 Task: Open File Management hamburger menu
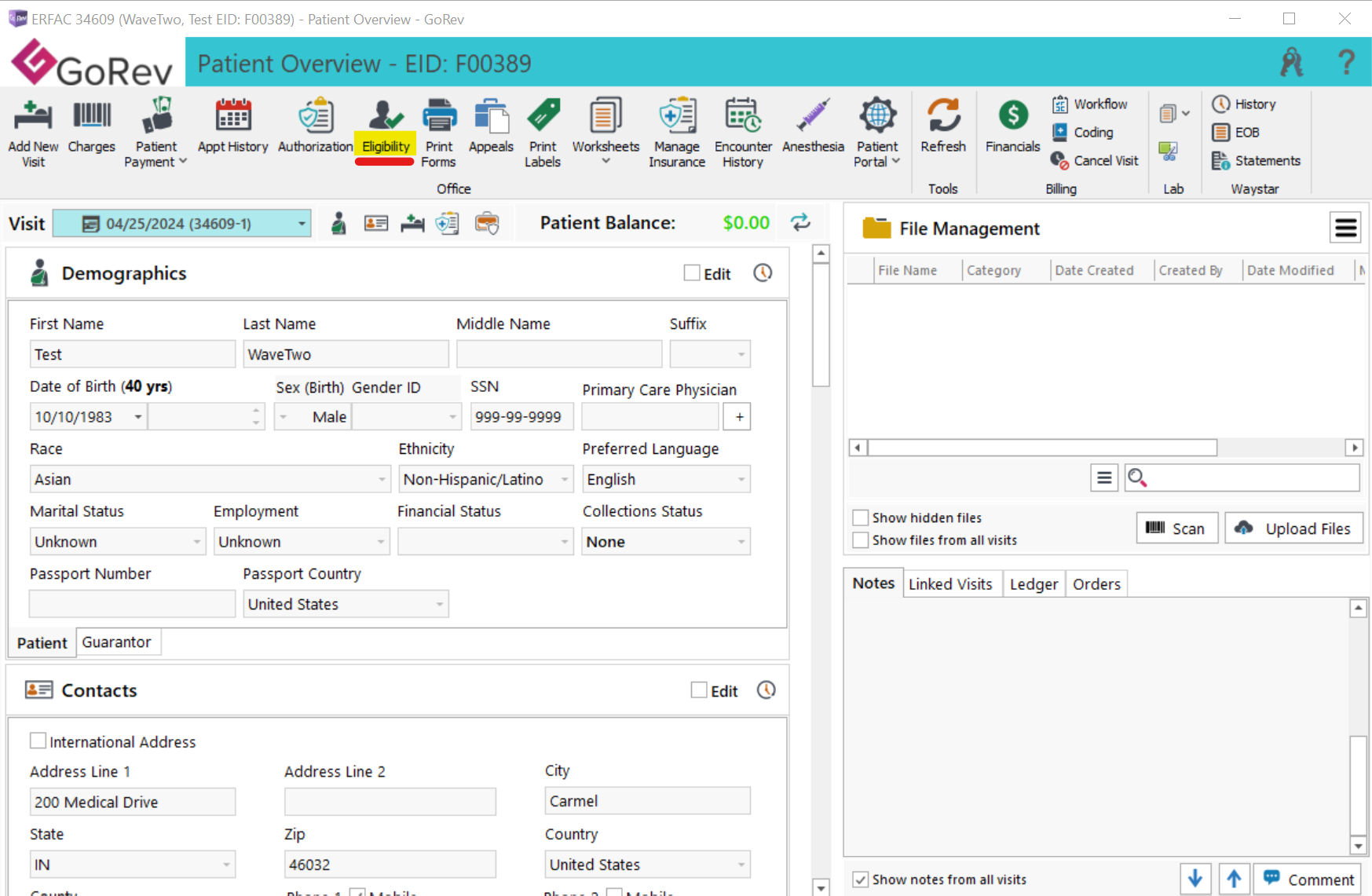pyautogui.click(x=1345, y=228)
